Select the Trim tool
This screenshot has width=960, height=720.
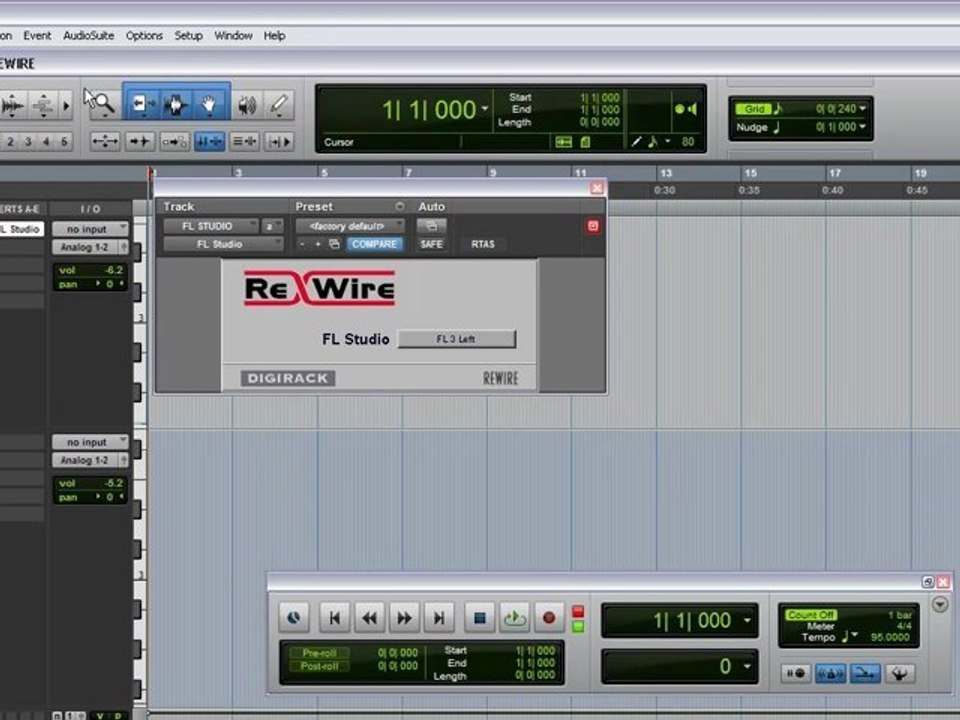tap(142, 105)
